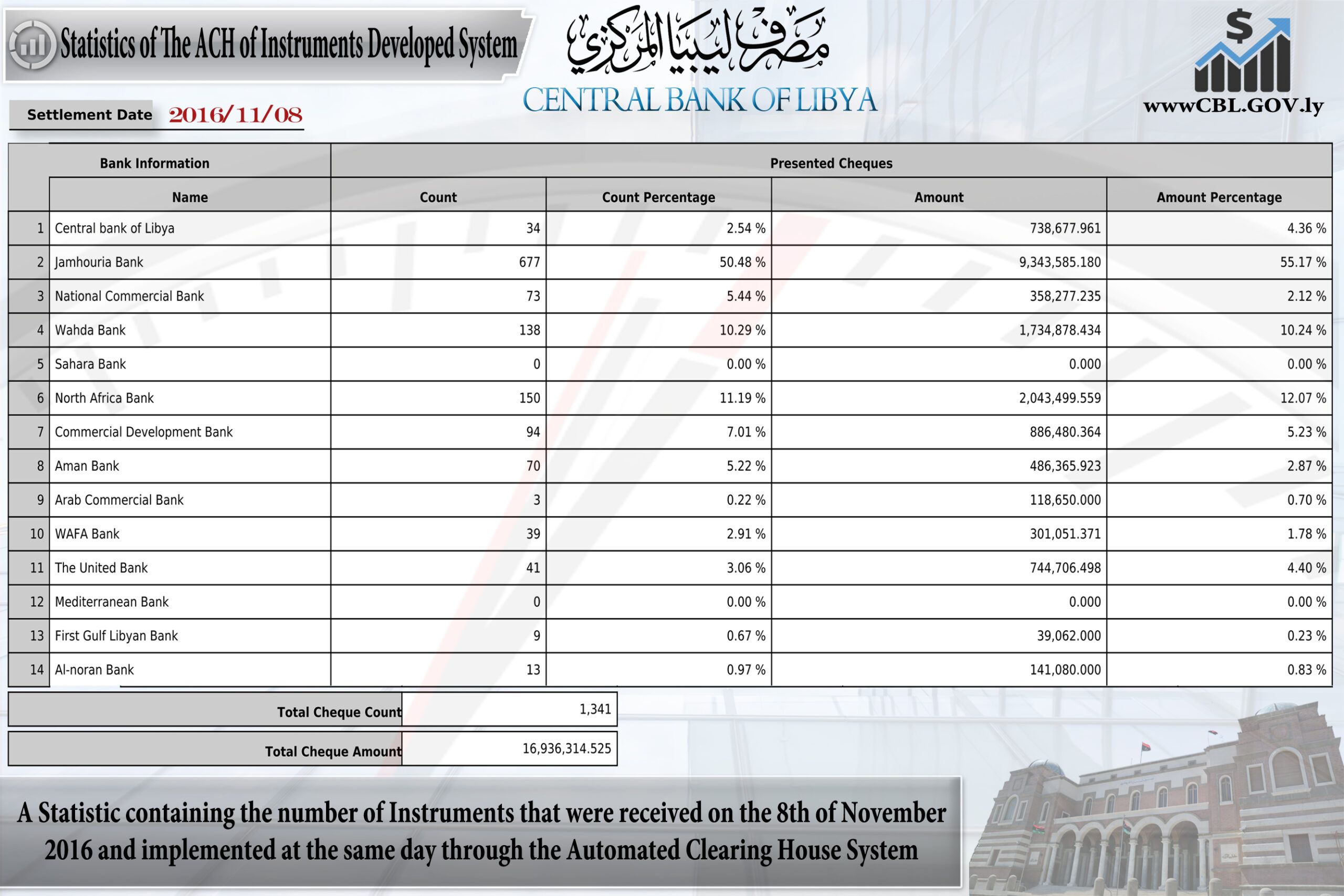The width and height of the screenshot is (1344, 896).
Task: Click WAFA Bank count percentage 2.91 %
Action: (745, 534)
